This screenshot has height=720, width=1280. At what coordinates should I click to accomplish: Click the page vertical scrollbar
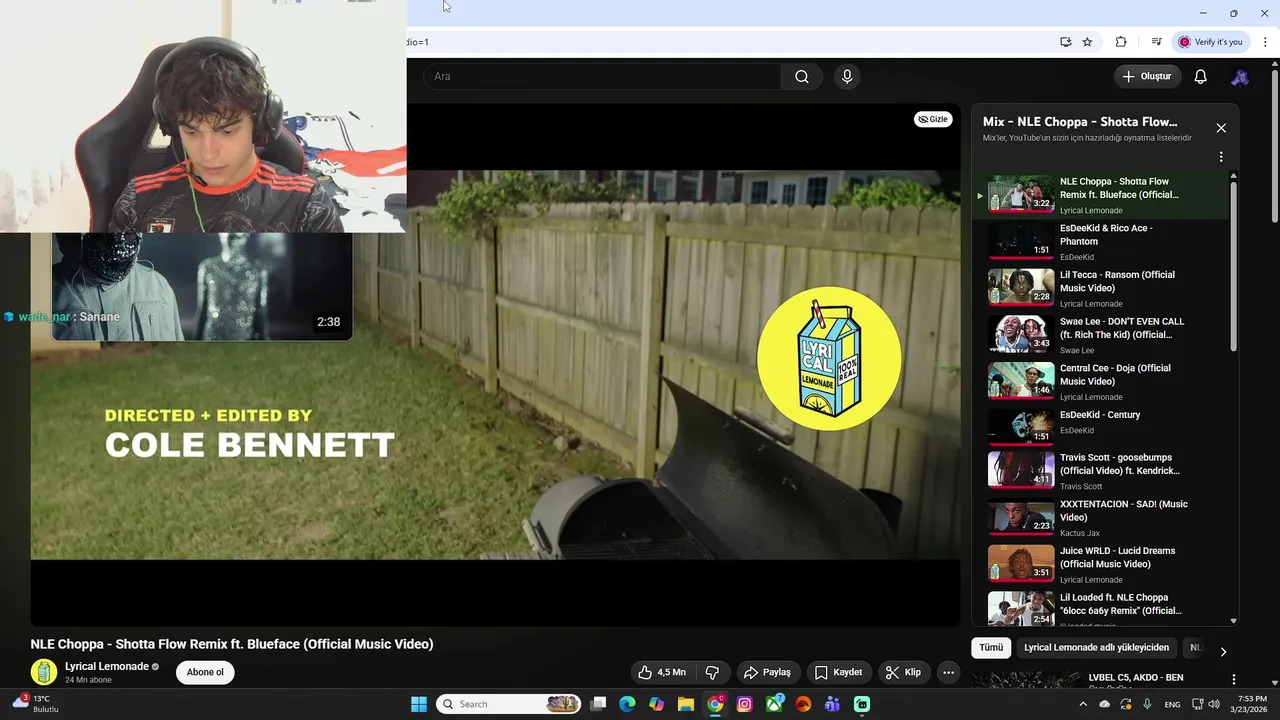[1274, 145]
